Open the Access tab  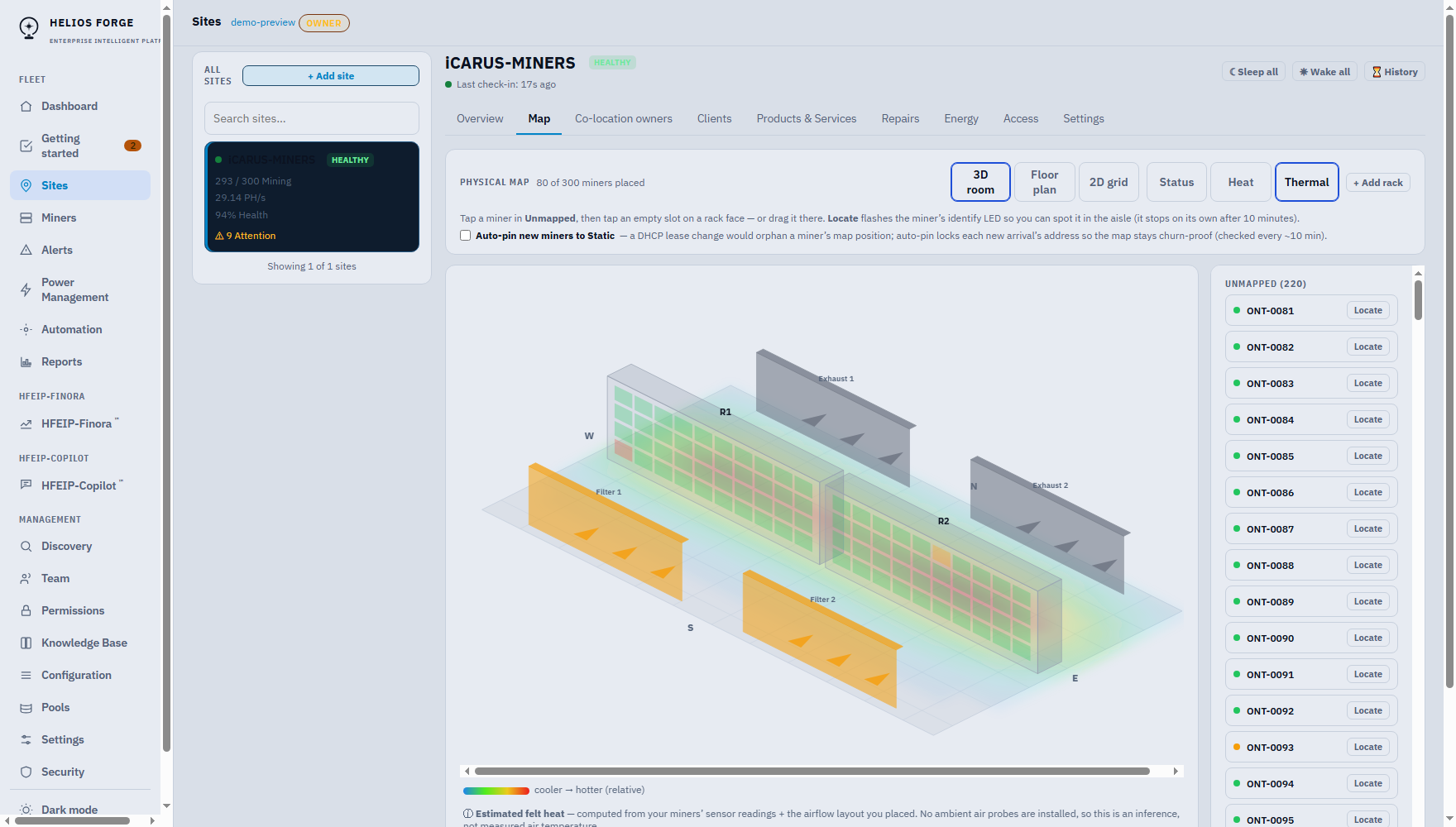coord(1021,119)
